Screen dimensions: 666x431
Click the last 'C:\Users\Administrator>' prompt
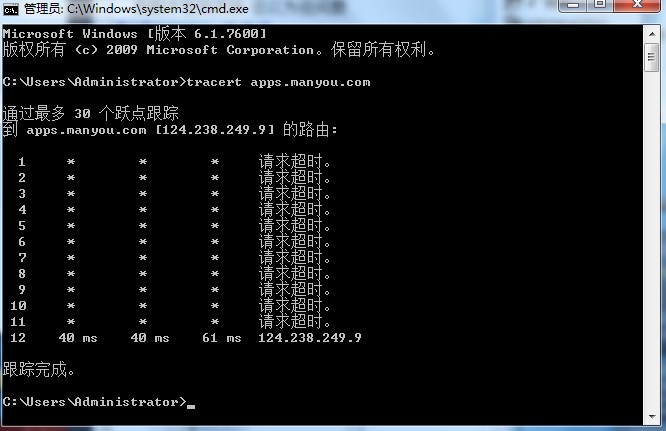(x=94, y=402)
